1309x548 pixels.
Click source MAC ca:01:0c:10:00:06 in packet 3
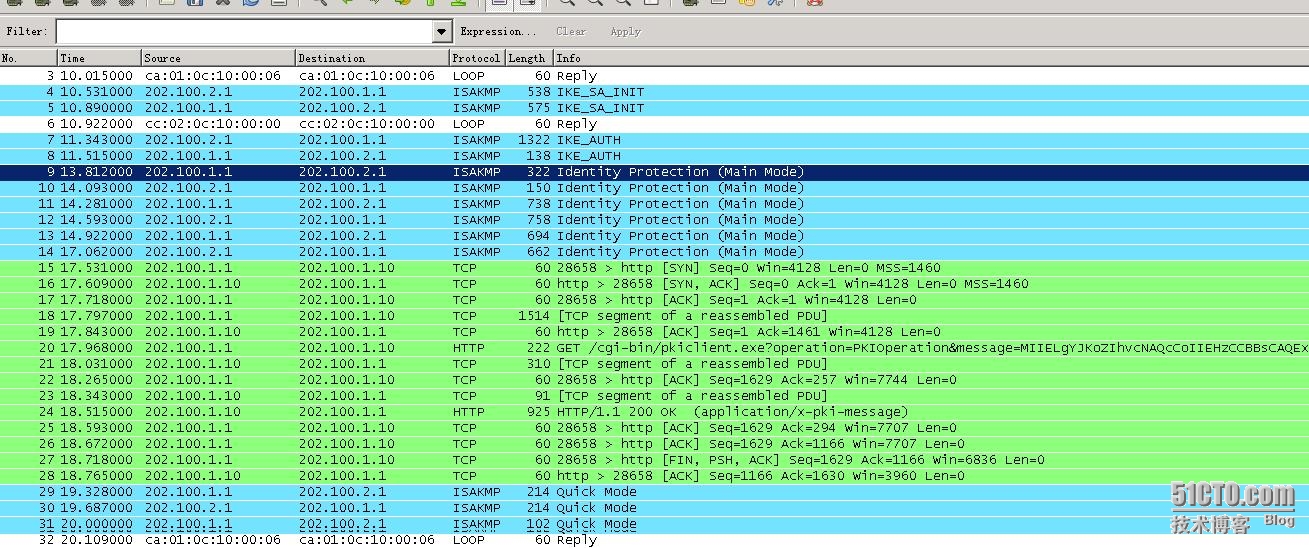[213, 76]
